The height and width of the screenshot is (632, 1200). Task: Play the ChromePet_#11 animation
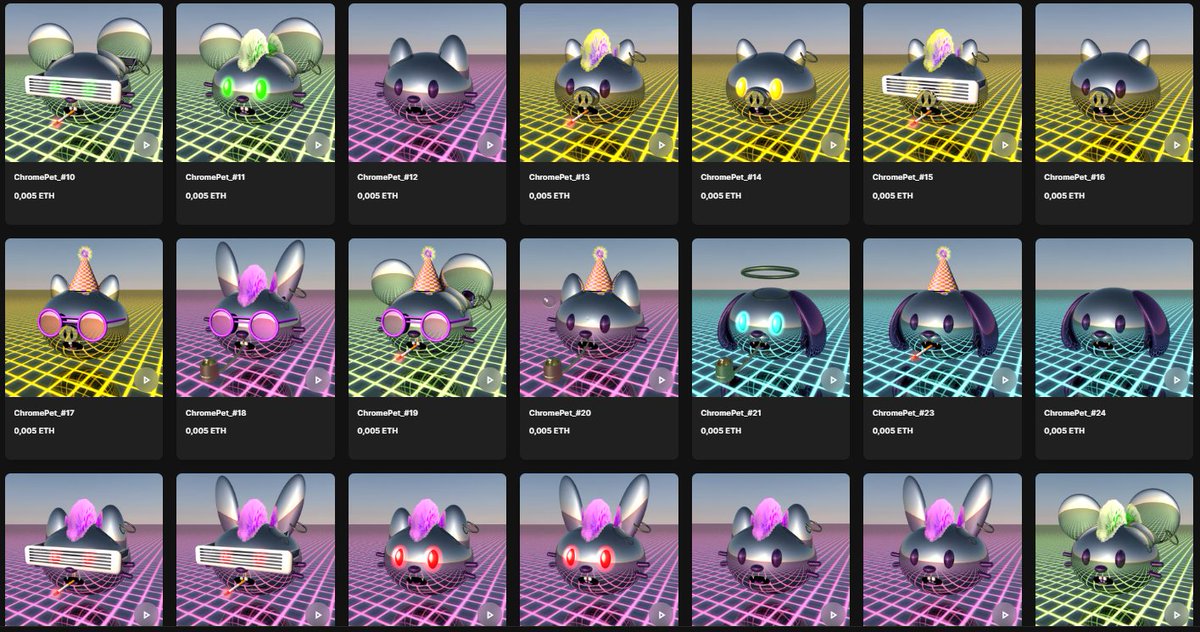coord(318,145)
